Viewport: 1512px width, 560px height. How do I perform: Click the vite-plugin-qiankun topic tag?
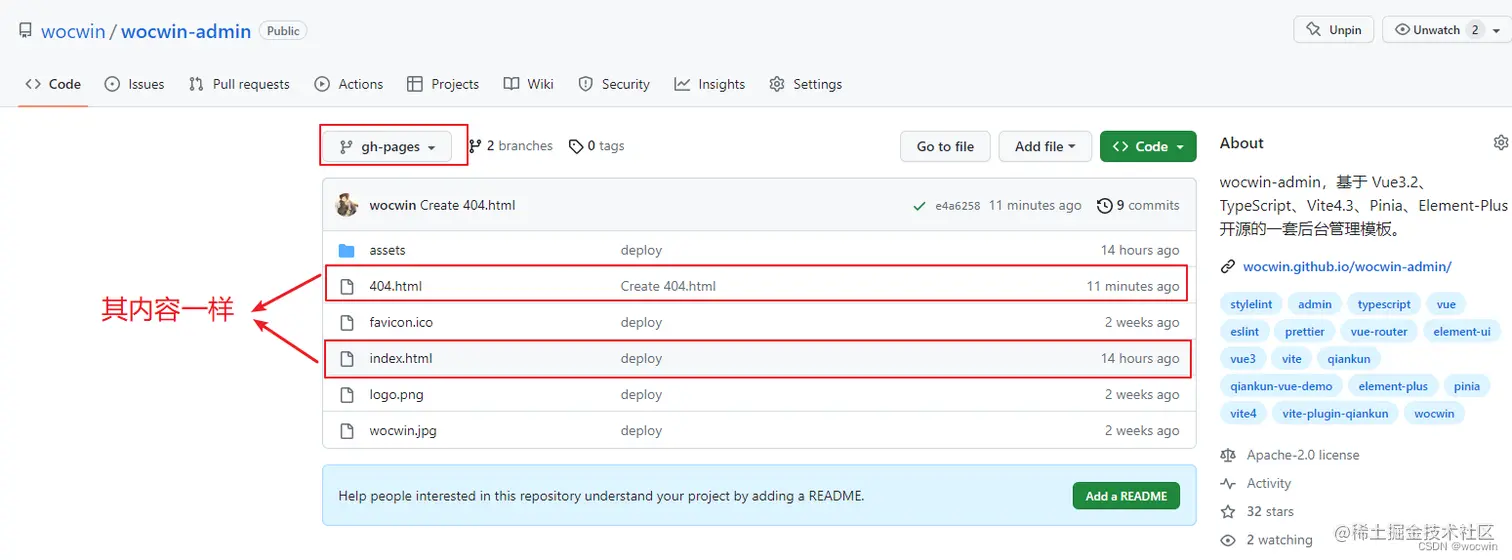(x=1335, y=412)
